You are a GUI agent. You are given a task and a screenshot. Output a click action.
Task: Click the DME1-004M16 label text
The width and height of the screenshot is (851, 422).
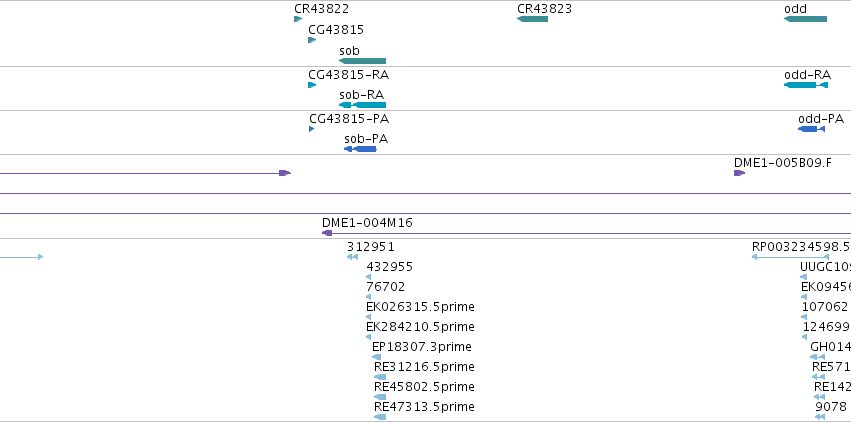pyautogui.click(x=367, y=223)
